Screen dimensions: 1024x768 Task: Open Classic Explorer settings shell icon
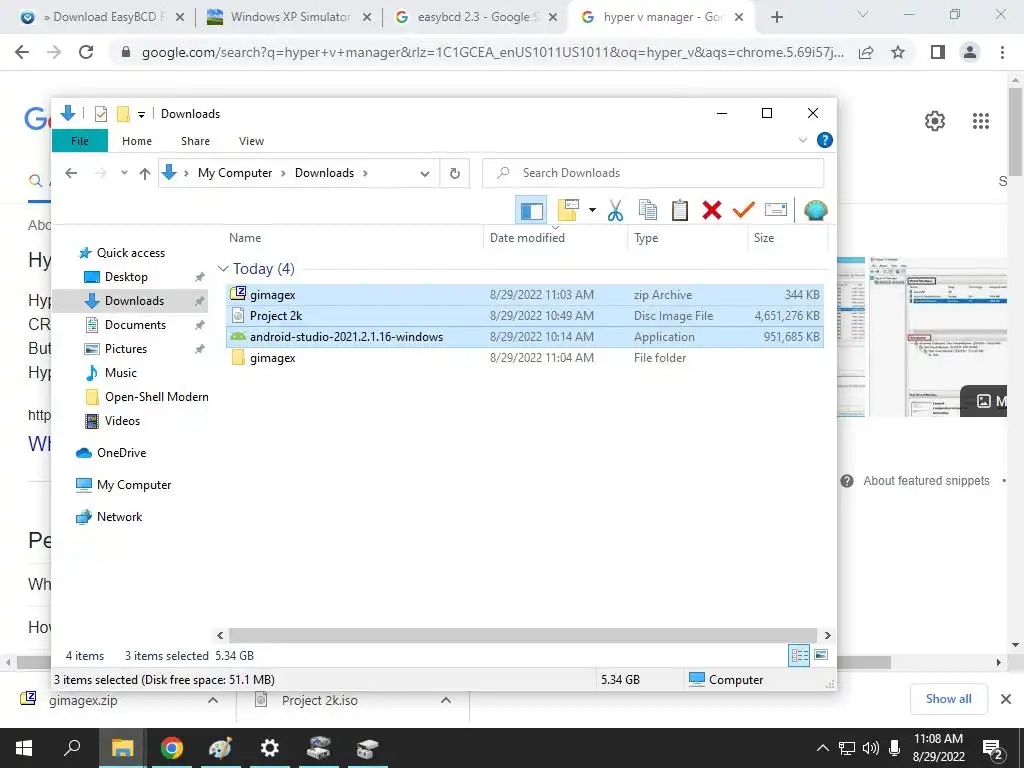click(x=816, y=210)
